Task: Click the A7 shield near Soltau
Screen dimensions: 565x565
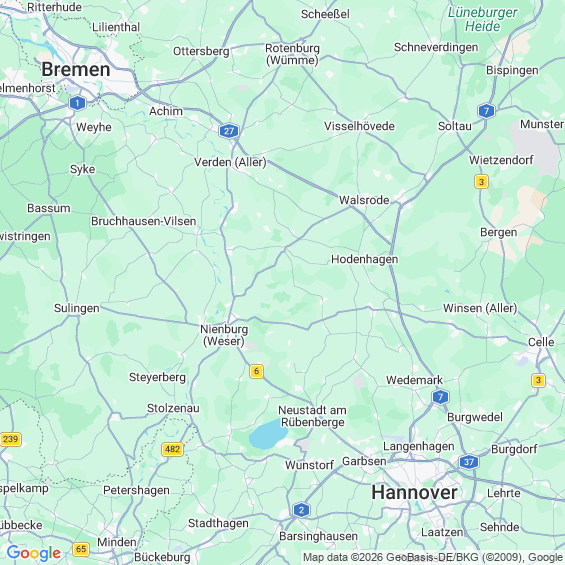Action: (x=486, y=111)
